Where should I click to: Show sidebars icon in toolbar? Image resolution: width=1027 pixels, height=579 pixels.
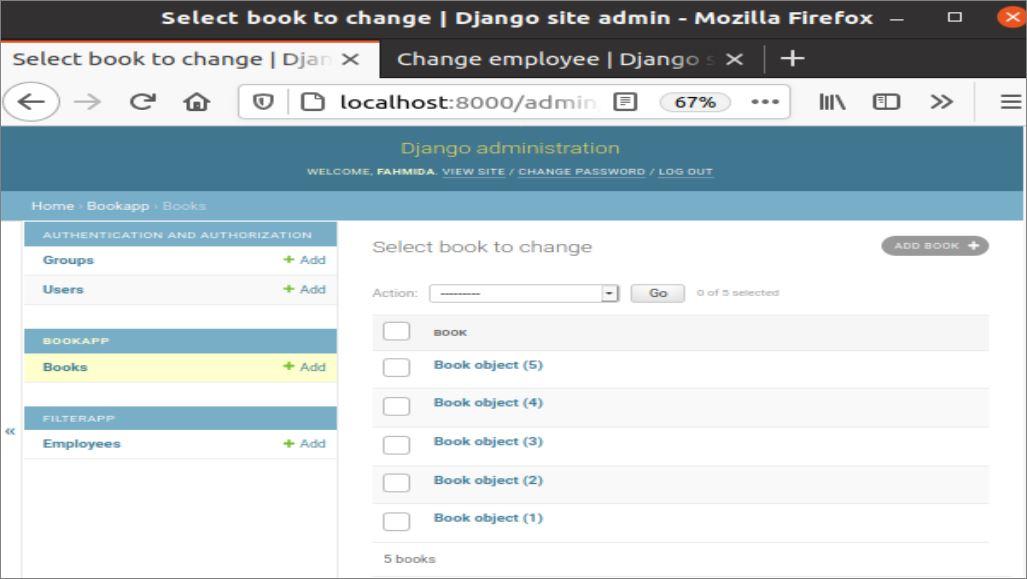(886, 102)
